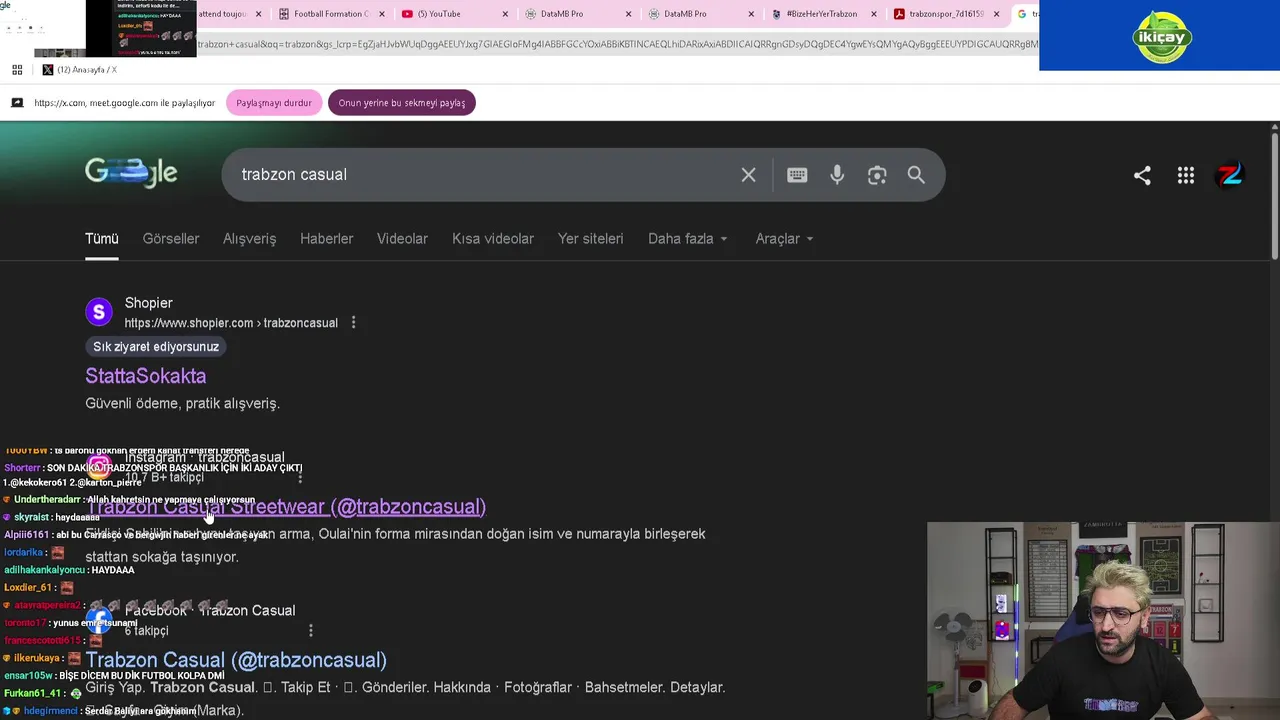Click the Shopier site name

pos(149,303)
